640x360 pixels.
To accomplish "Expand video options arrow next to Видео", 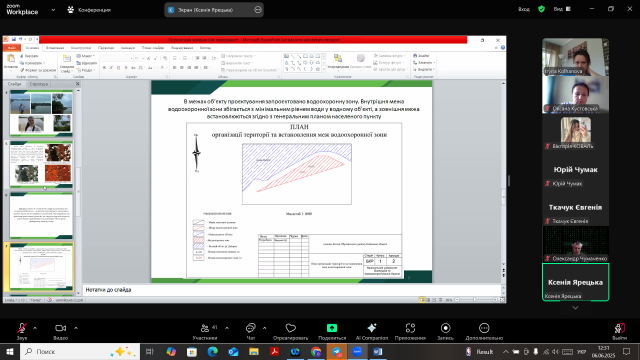I will (x=76, y=328).
